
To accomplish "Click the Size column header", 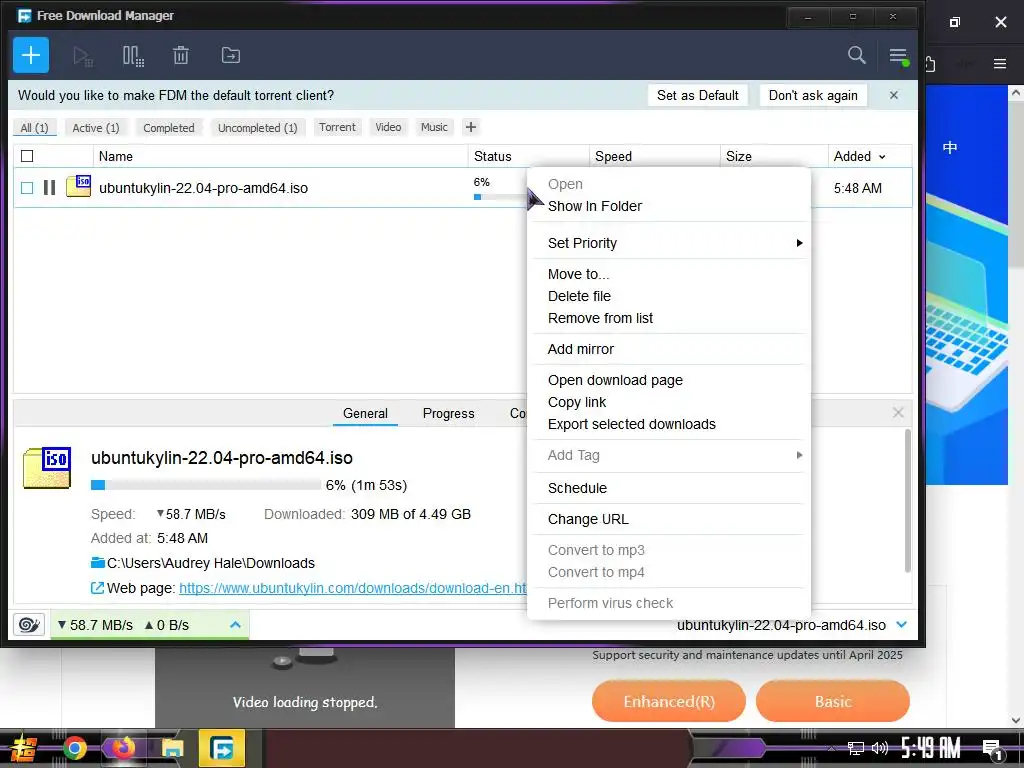I will click(x=774, y=156).
